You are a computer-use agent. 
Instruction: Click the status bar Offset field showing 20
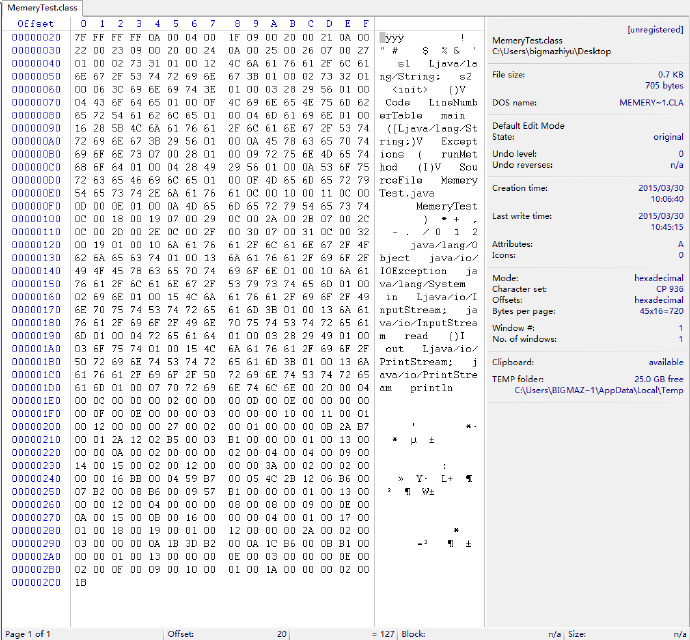(x=227, y=634)
